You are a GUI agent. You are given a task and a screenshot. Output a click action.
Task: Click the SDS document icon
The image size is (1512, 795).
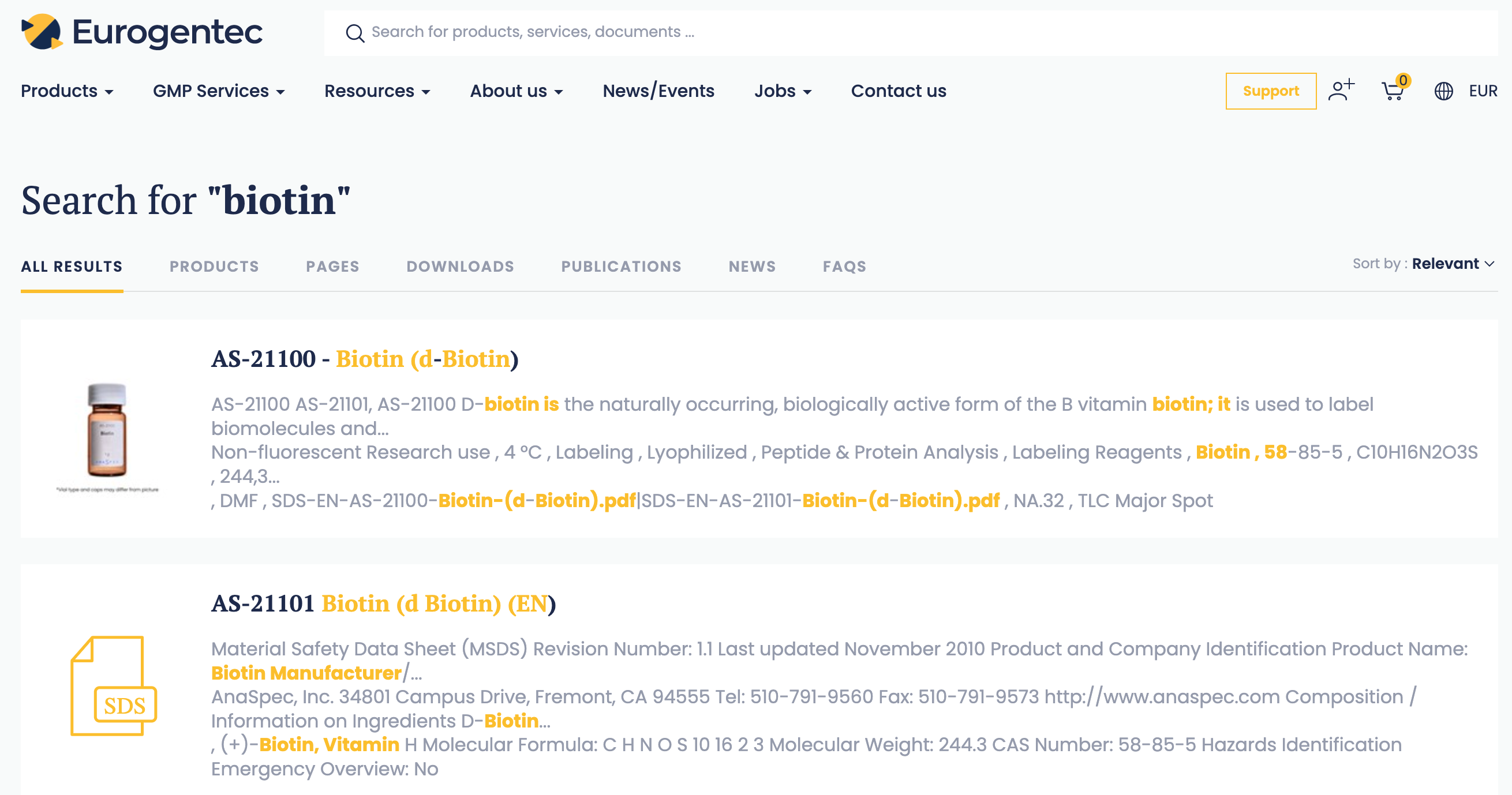[114, 685]
